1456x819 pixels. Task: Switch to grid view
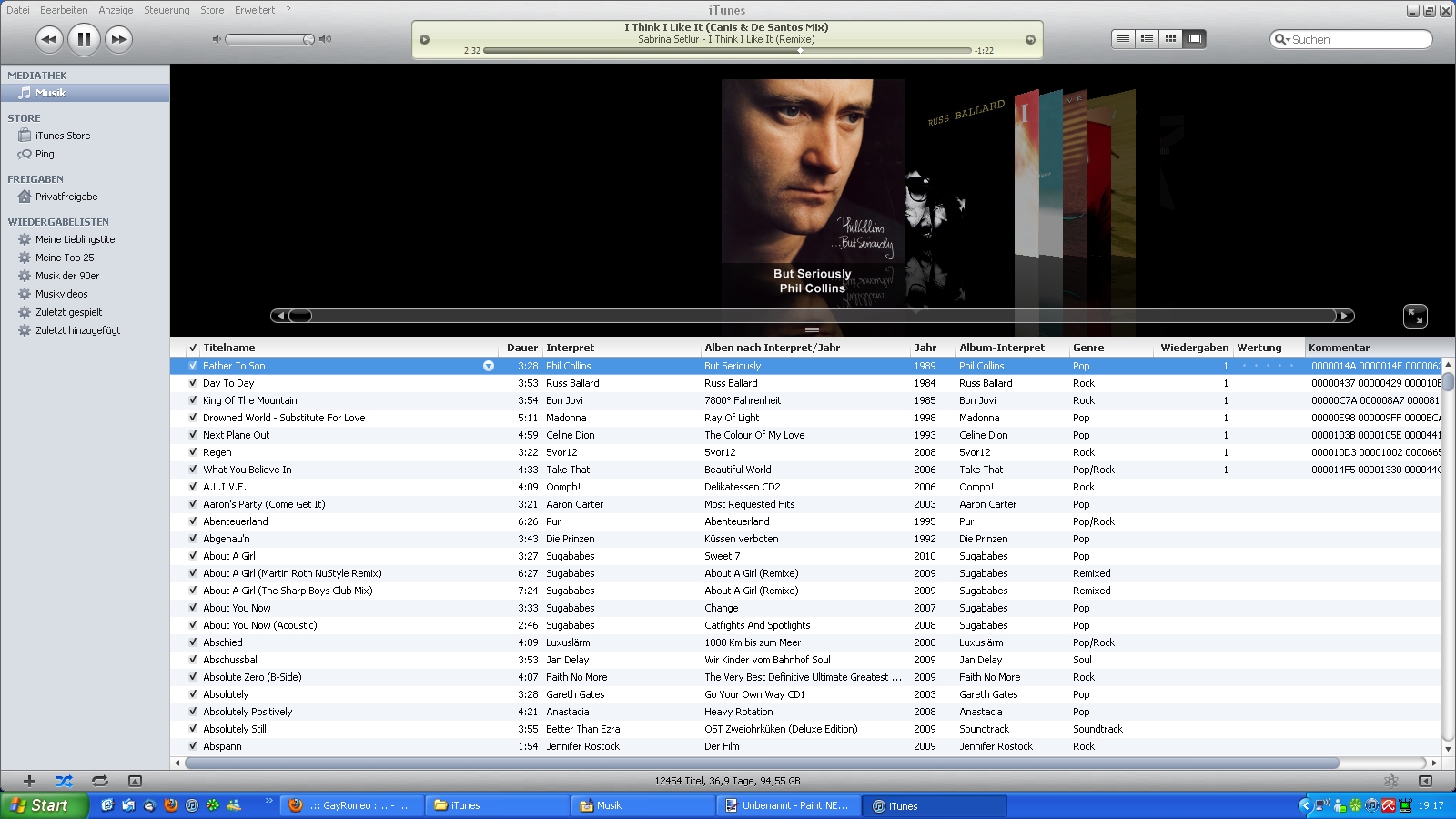(x=1171, y=39)
